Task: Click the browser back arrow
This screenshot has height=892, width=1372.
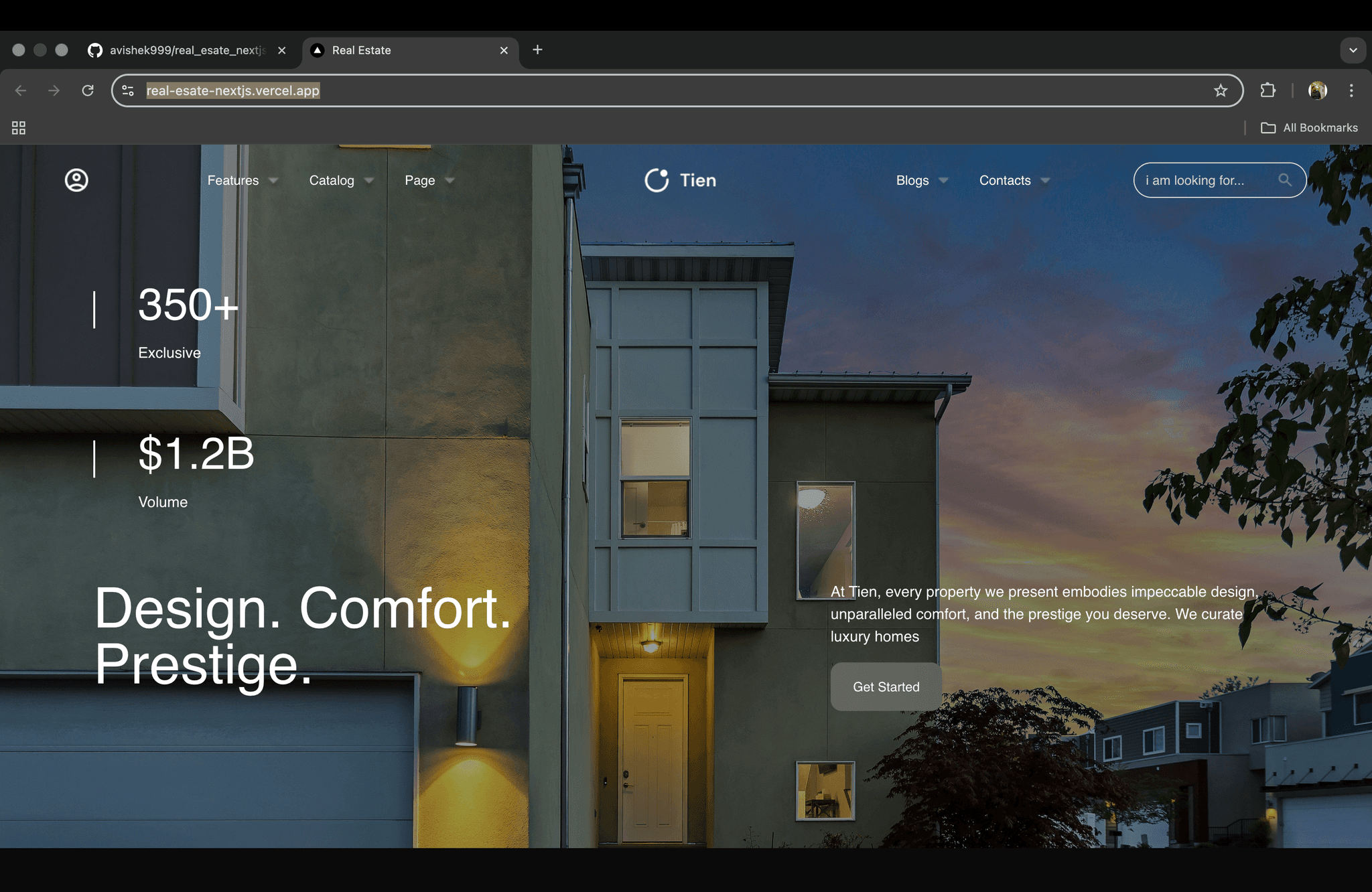Action: point(21,90)
